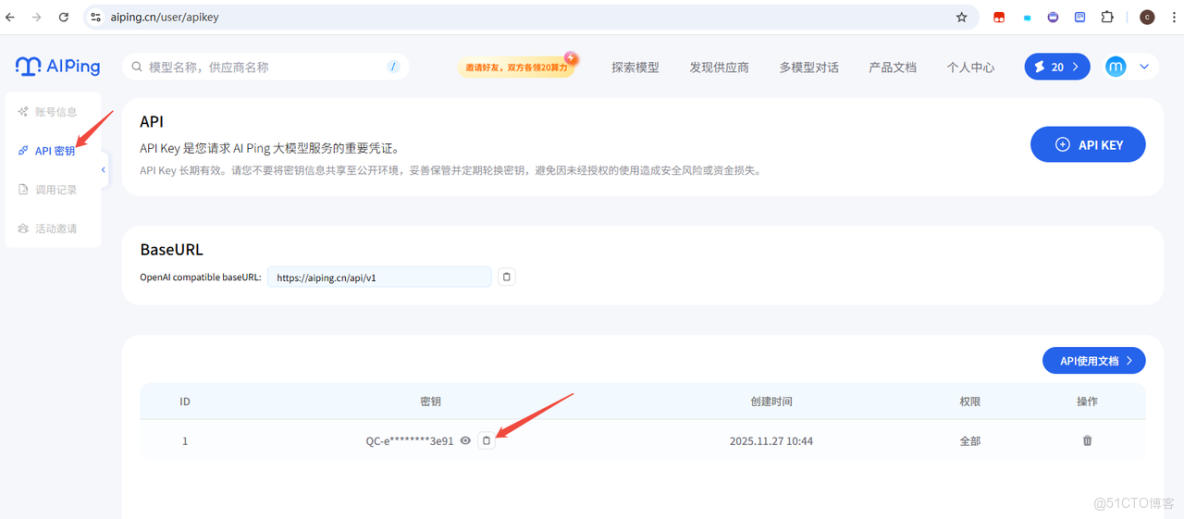
Task: Reload the page with the refresh icon
Action: [63, 17]
